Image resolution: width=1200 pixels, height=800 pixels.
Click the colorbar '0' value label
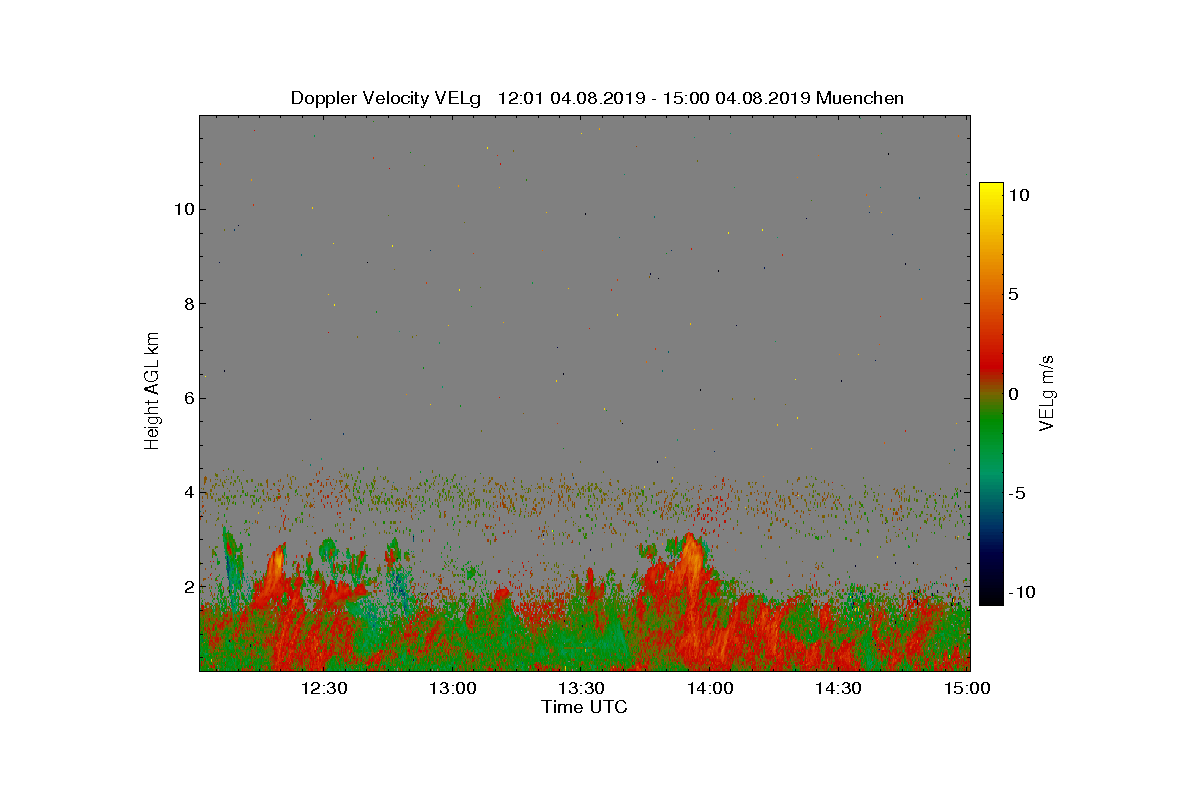(1014, 394)
